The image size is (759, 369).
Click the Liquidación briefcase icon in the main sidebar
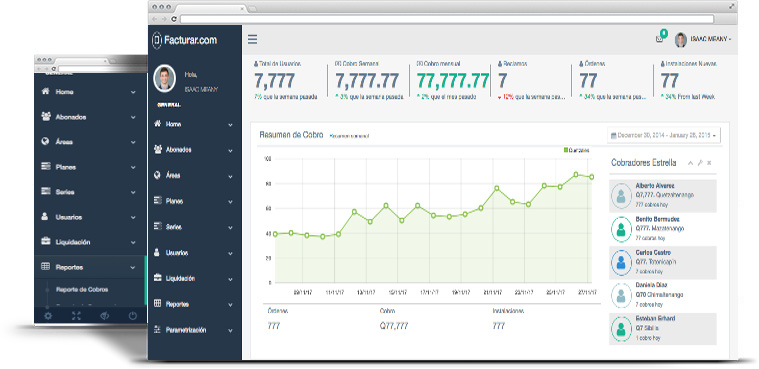[157, 278]
